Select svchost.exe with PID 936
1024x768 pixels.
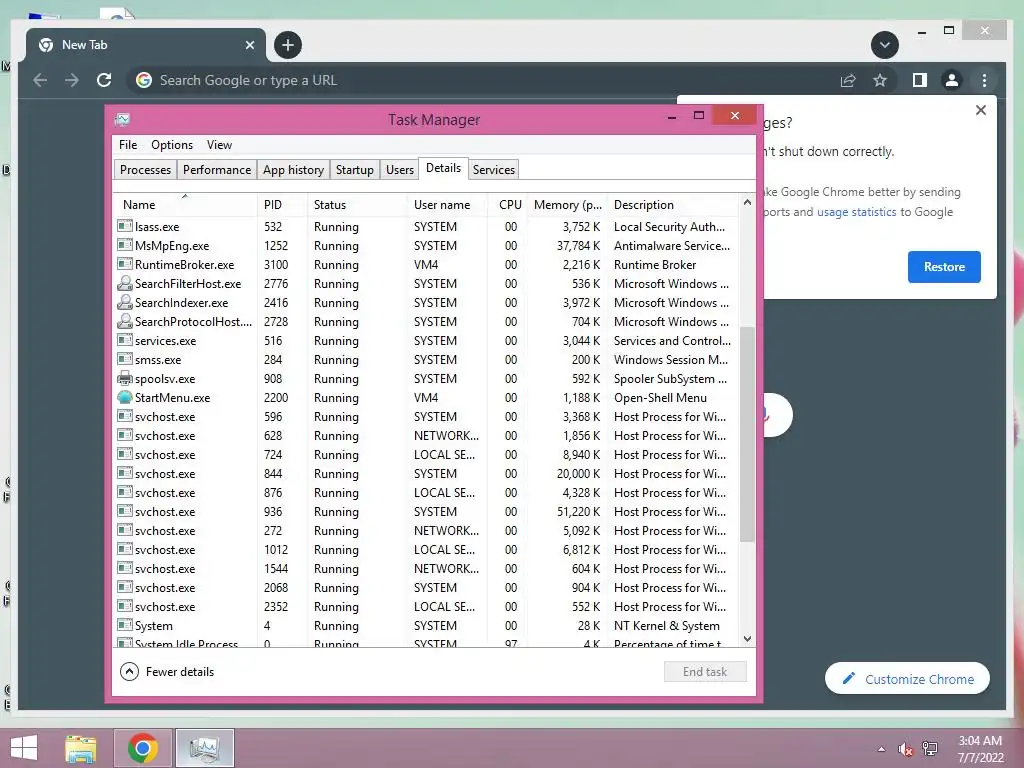tap(426, 511)
